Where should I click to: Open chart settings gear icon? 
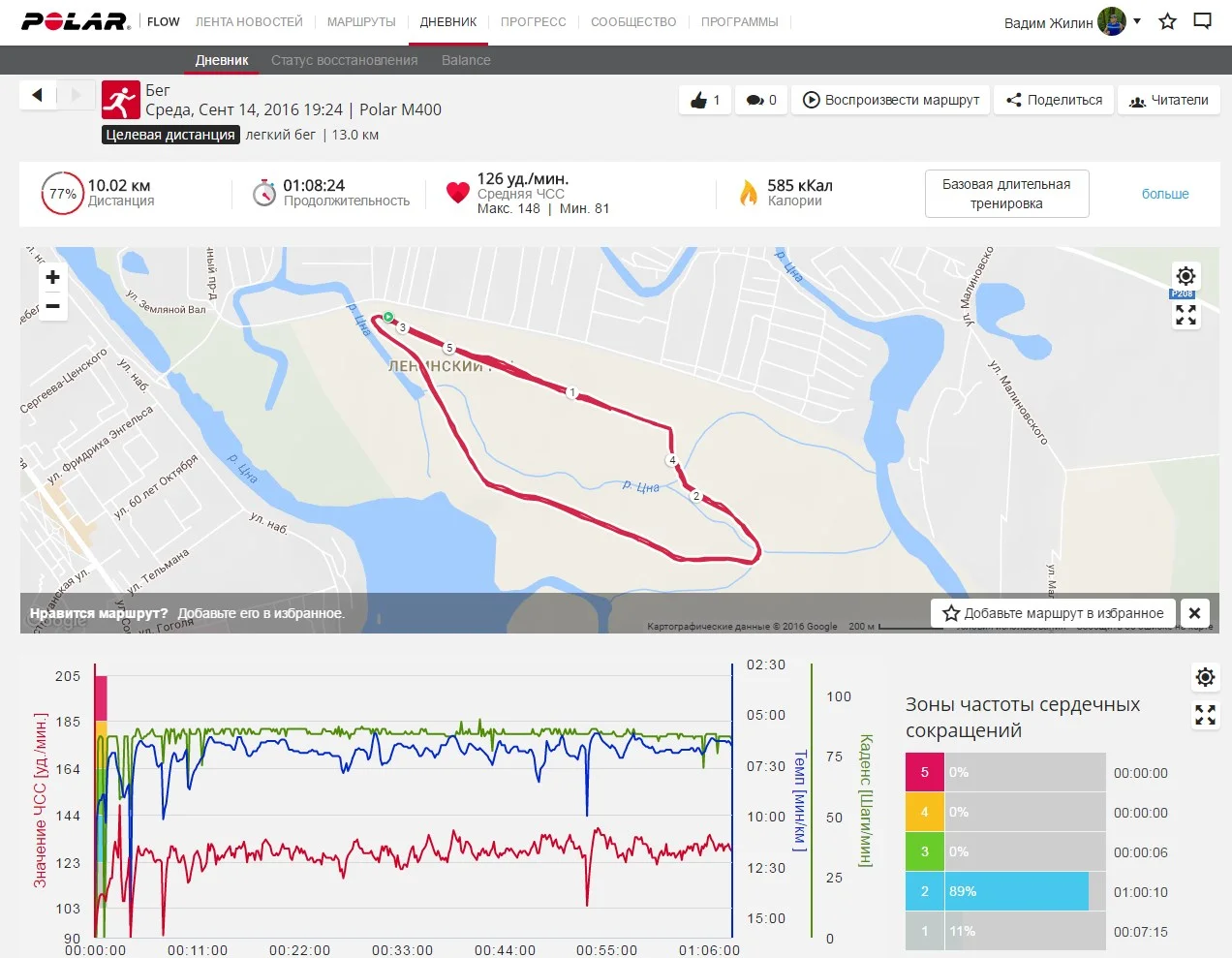pyautogui.click(x=1205, y=677)
